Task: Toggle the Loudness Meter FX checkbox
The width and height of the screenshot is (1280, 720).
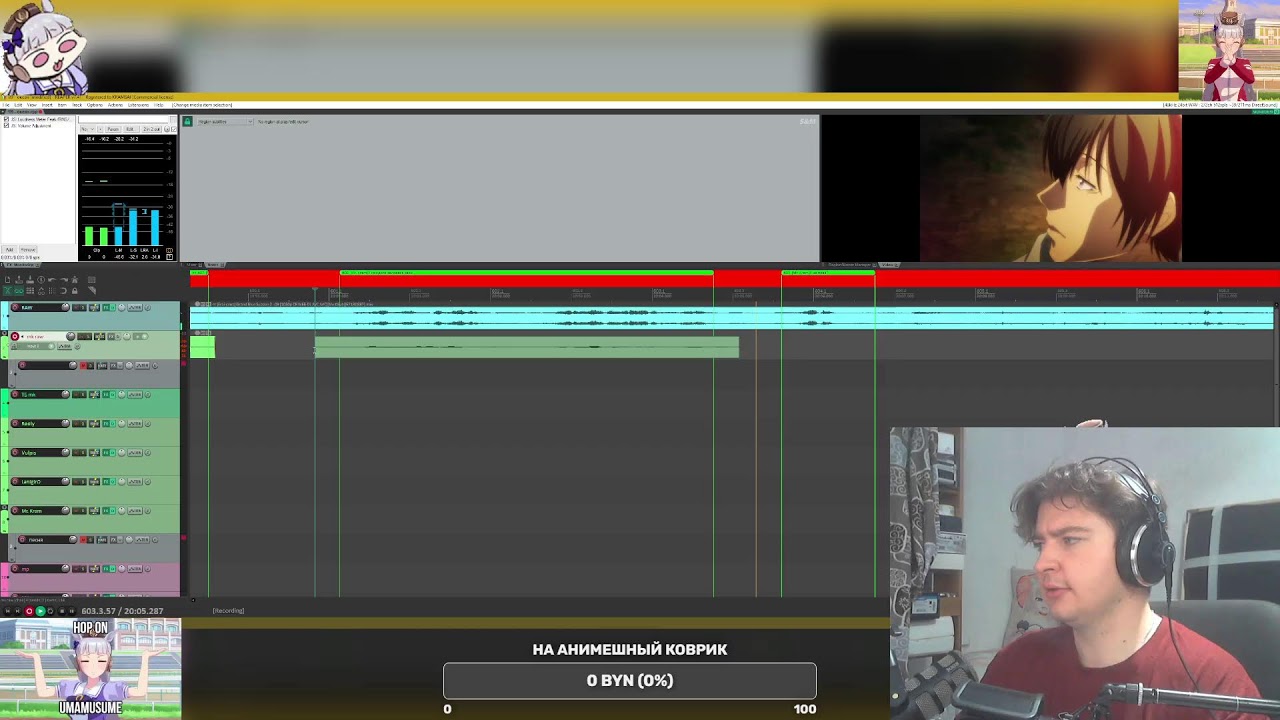Action: click(7, 119)
